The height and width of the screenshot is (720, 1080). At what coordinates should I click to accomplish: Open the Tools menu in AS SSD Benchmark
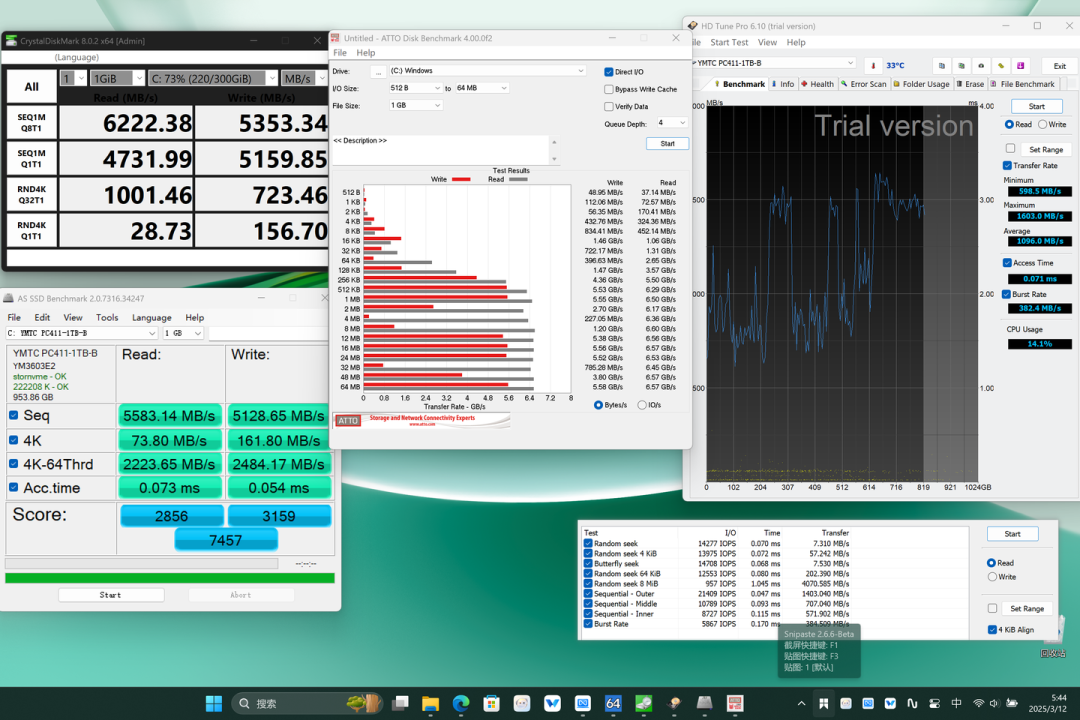pos(107,318)
